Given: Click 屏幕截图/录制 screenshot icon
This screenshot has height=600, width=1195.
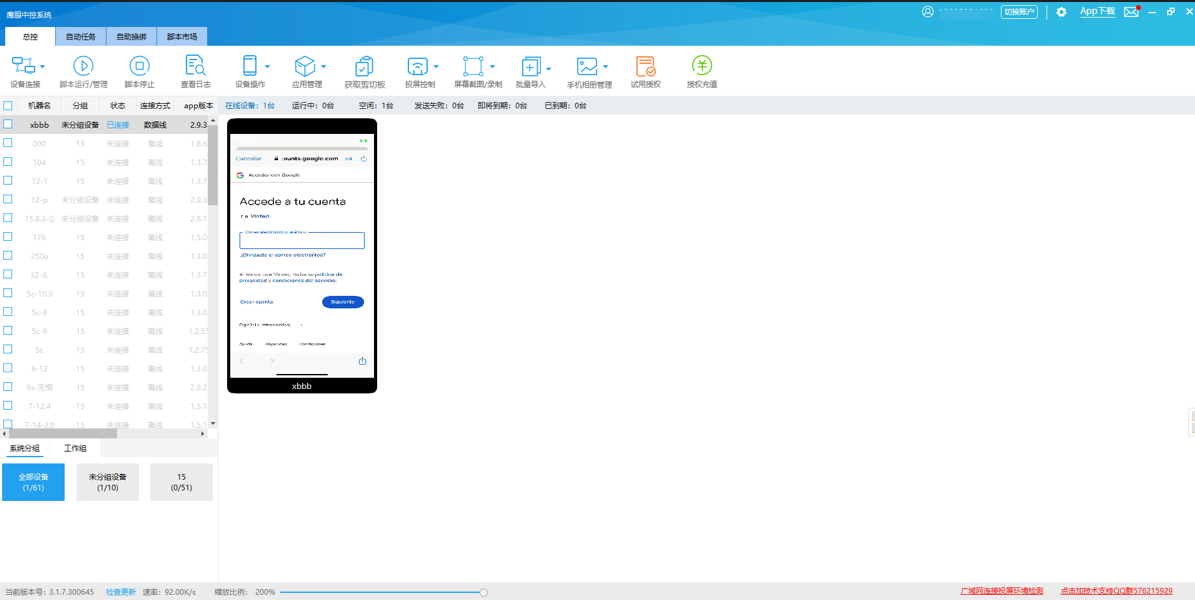Looking at the screenshot, I should point(474,66).
